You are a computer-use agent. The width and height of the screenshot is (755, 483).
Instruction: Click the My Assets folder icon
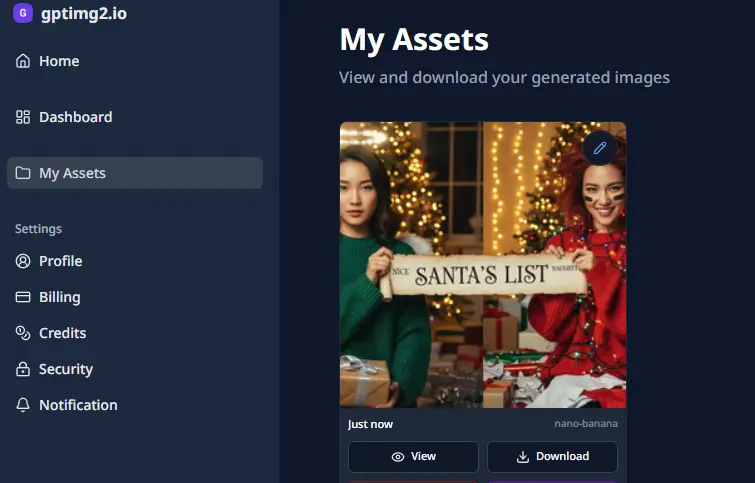(x=23, y=173)
